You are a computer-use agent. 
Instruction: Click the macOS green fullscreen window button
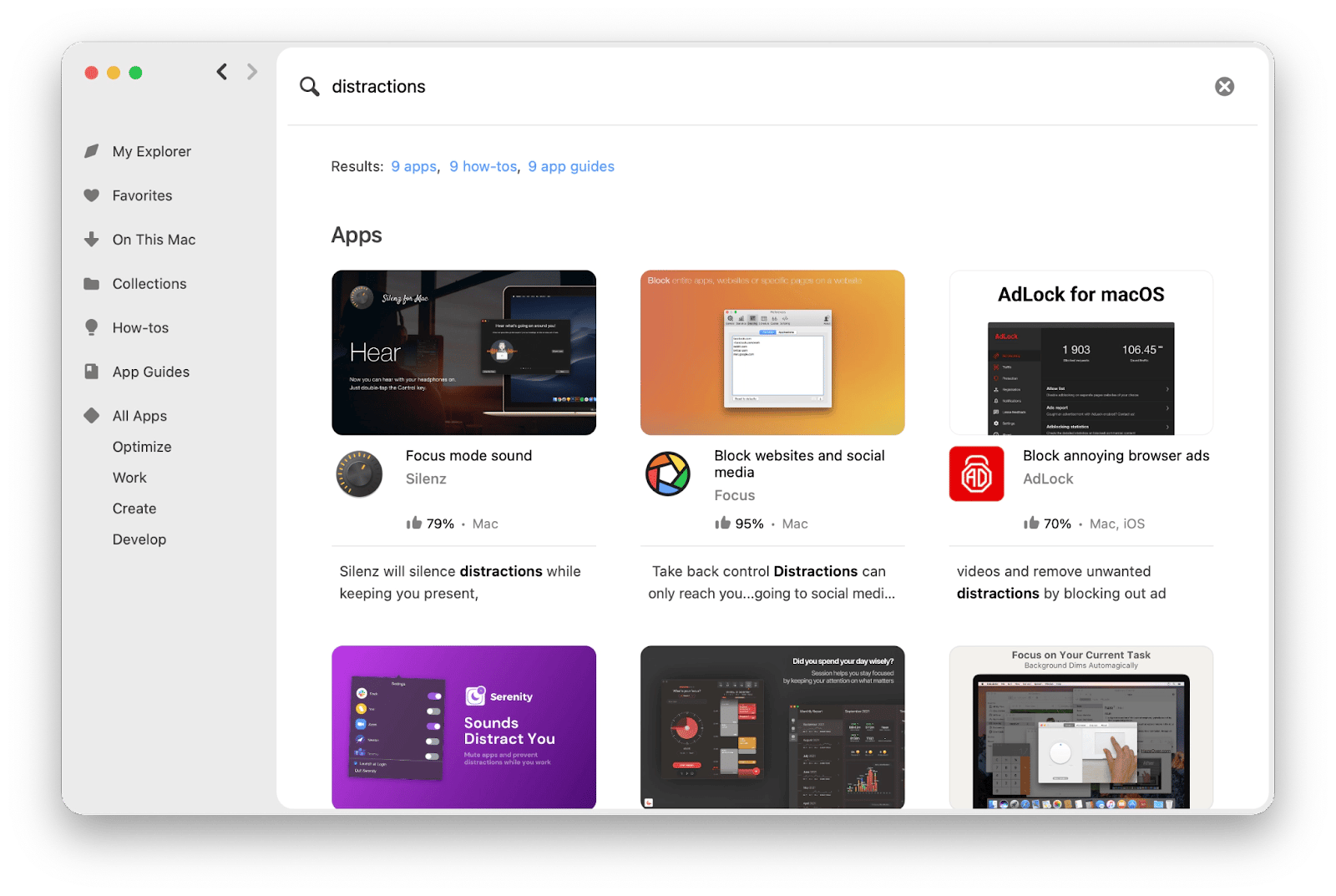135,73
